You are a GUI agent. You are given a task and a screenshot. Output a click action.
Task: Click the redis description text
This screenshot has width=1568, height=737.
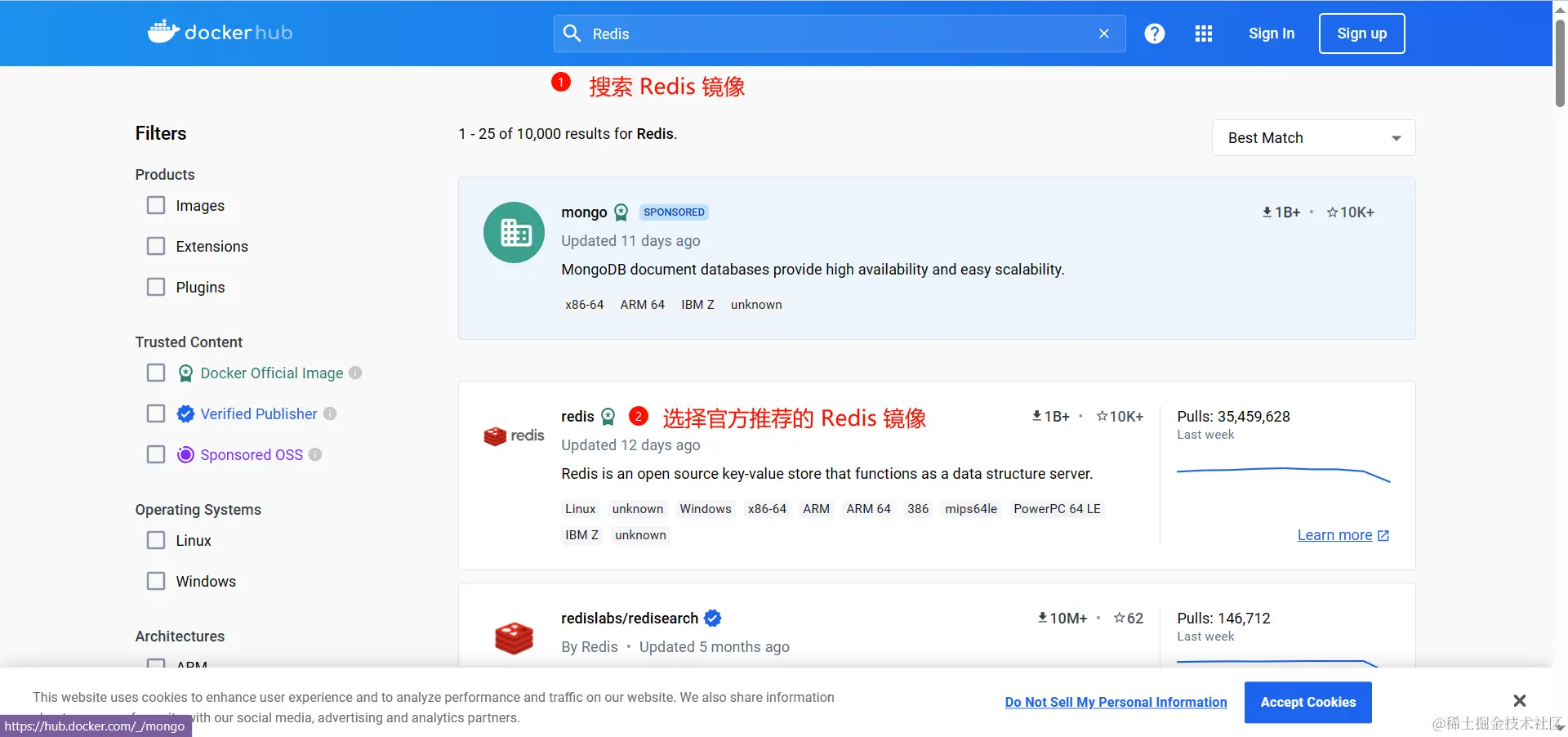[x=826, y=474]
